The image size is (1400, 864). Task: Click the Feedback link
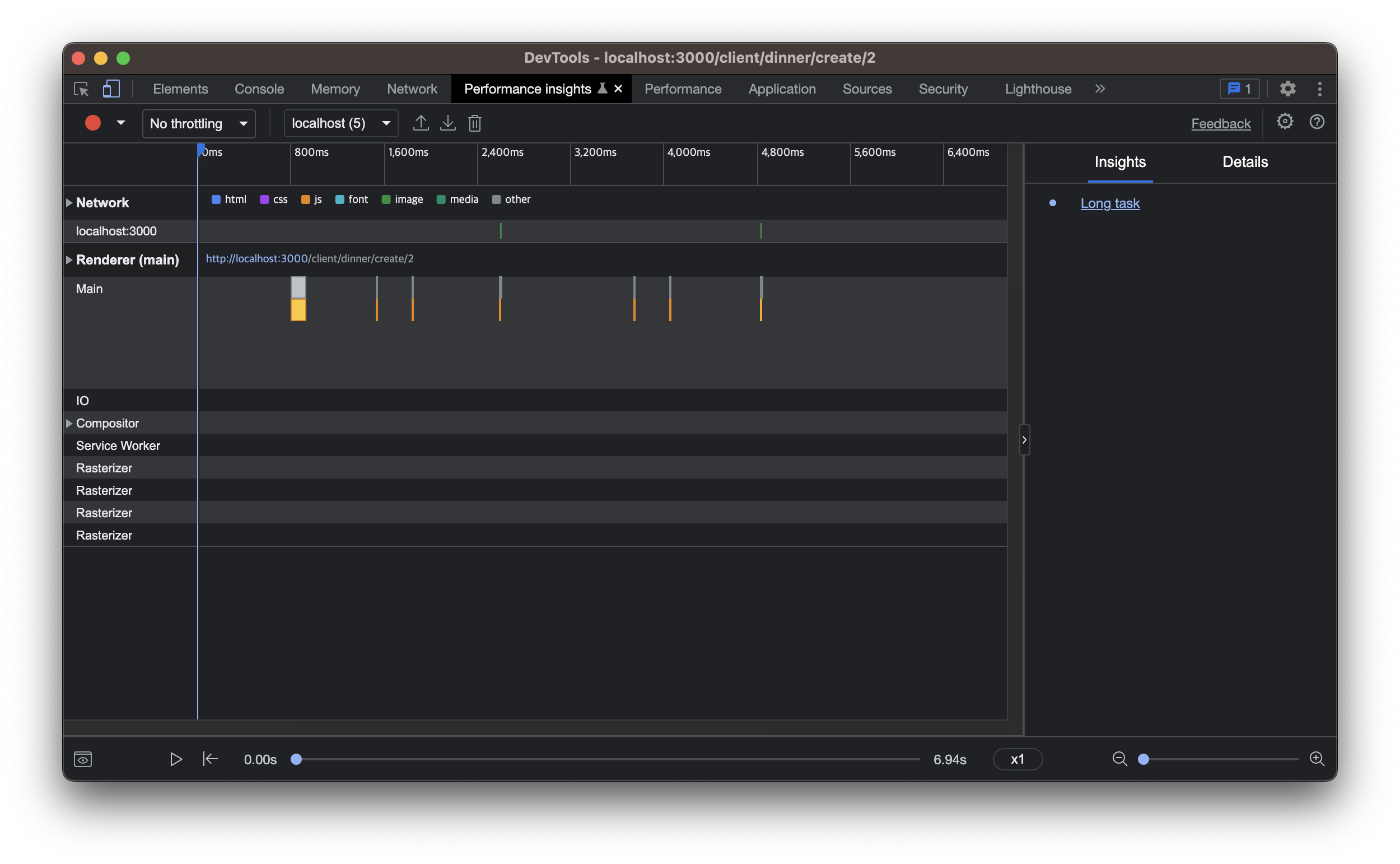pyautogui.click(x=1220, y=123)
